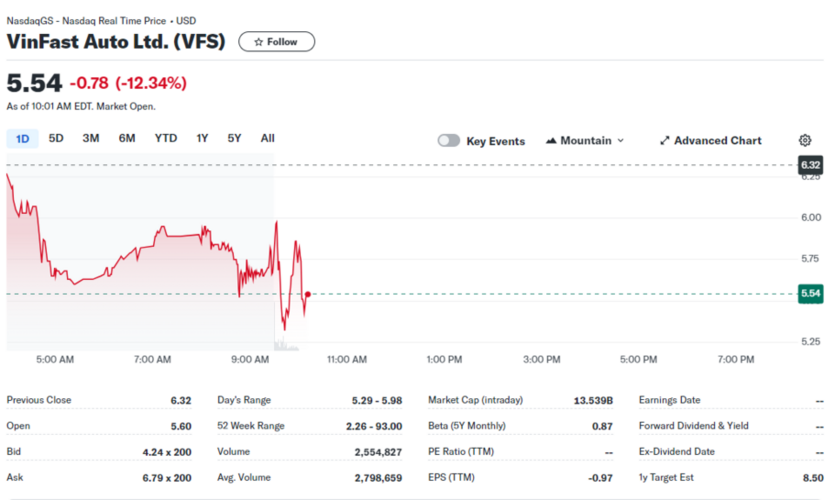
Task: Select the 5Y range tab
Action: [x=234, y=138]
